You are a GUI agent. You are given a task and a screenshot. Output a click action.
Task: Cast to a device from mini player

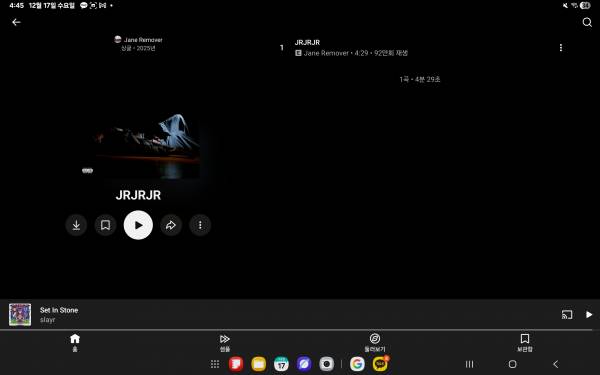[567, 315]
